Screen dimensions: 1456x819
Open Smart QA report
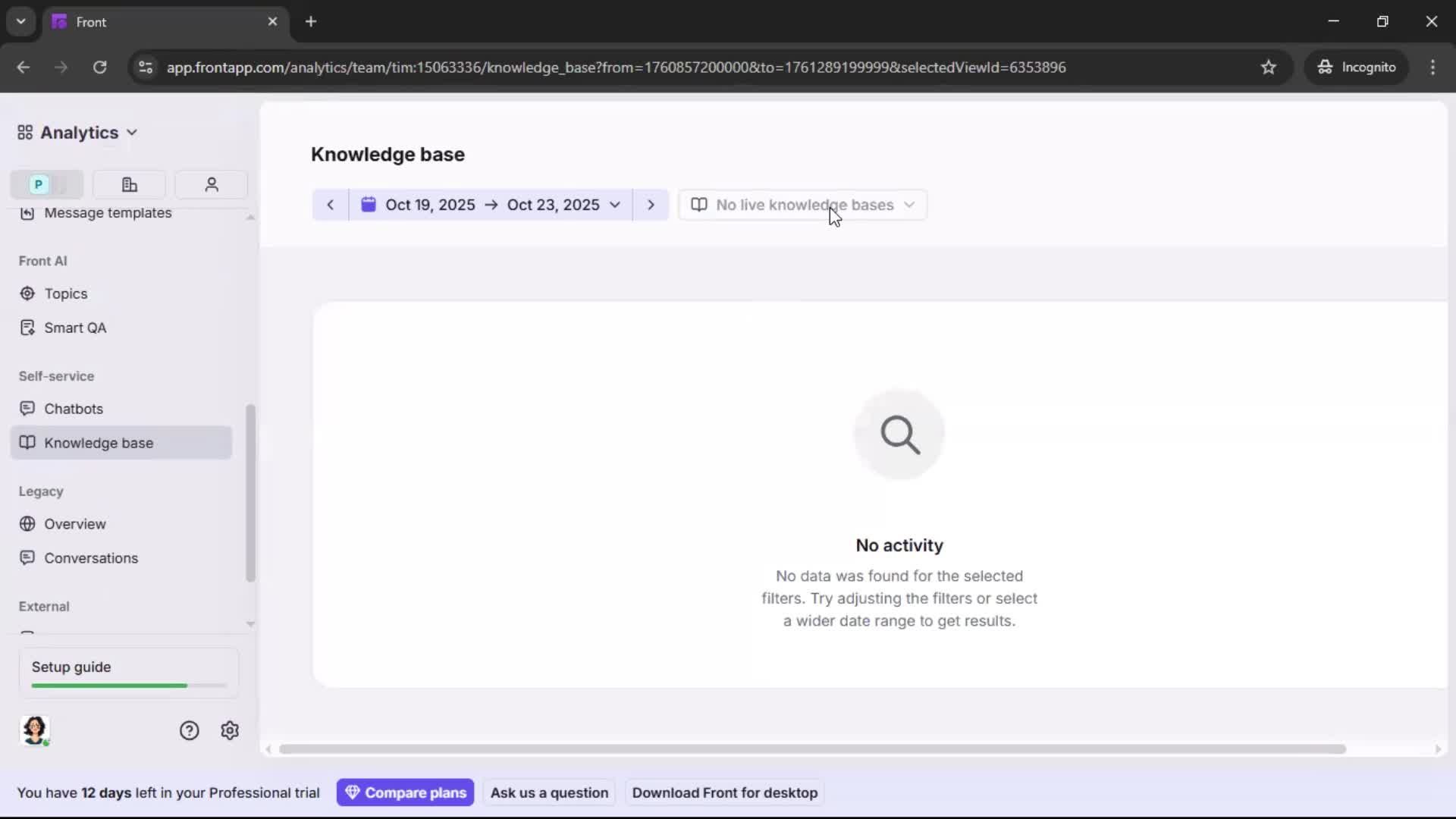pyautogui.click(x=75, y=328)
